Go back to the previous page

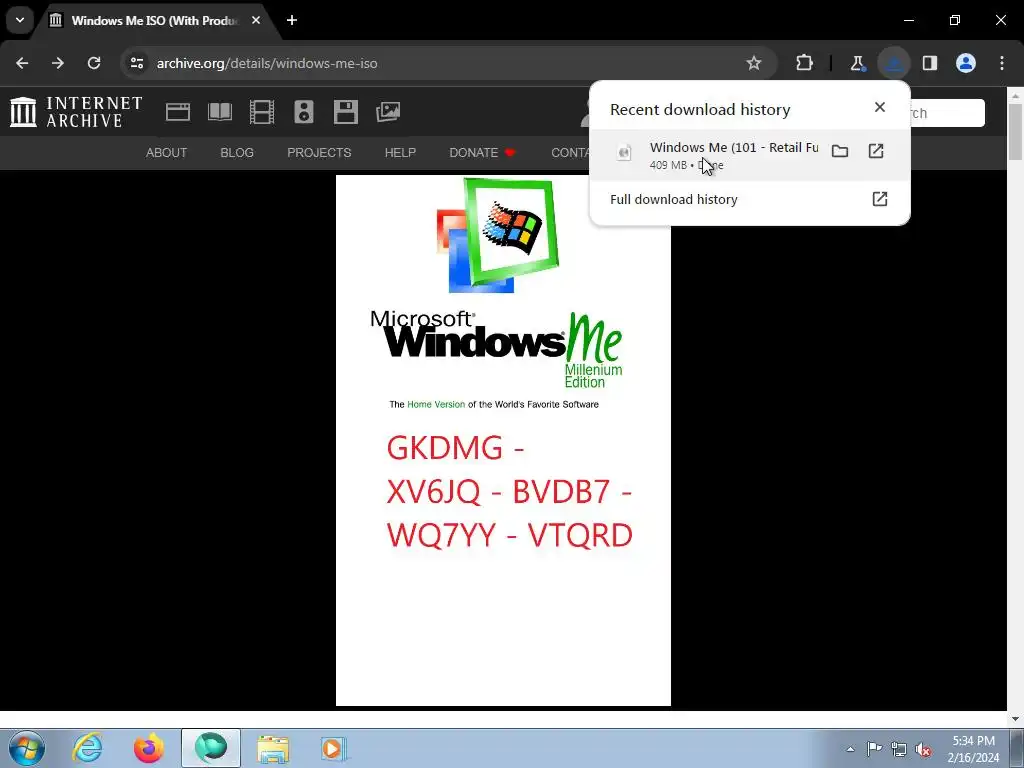coord(22,63)
